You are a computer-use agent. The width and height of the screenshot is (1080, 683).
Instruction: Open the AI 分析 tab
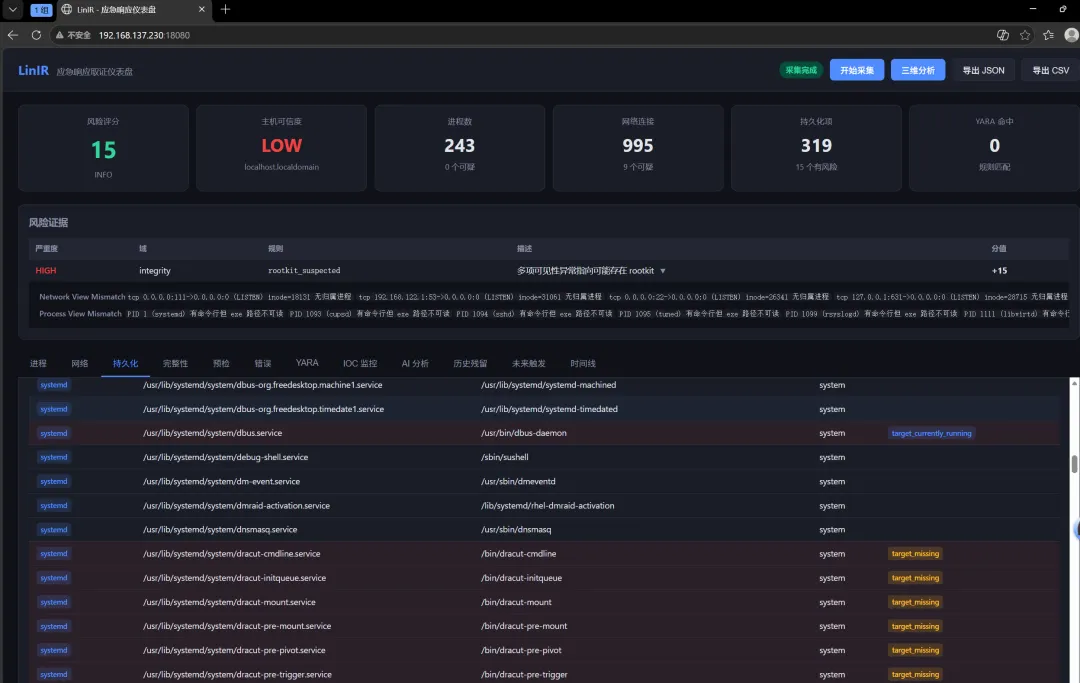pyautogui.click(x=415, y=364)
